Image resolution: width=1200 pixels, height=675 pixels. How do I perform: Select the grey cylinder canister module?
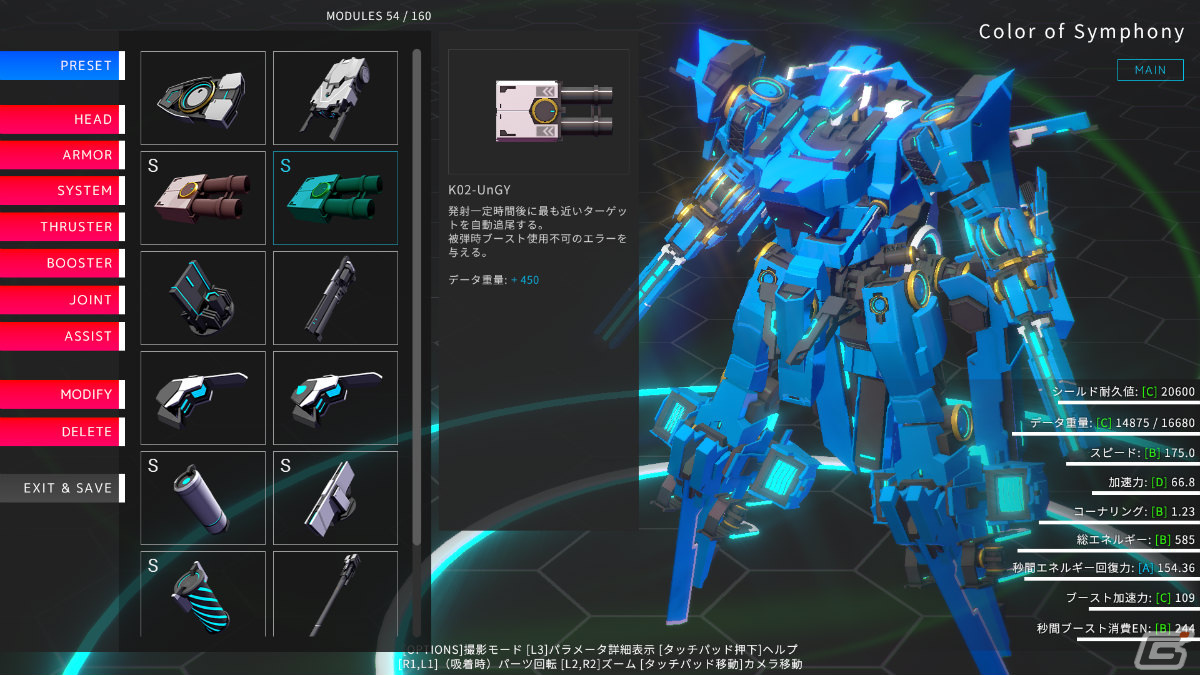203,498
